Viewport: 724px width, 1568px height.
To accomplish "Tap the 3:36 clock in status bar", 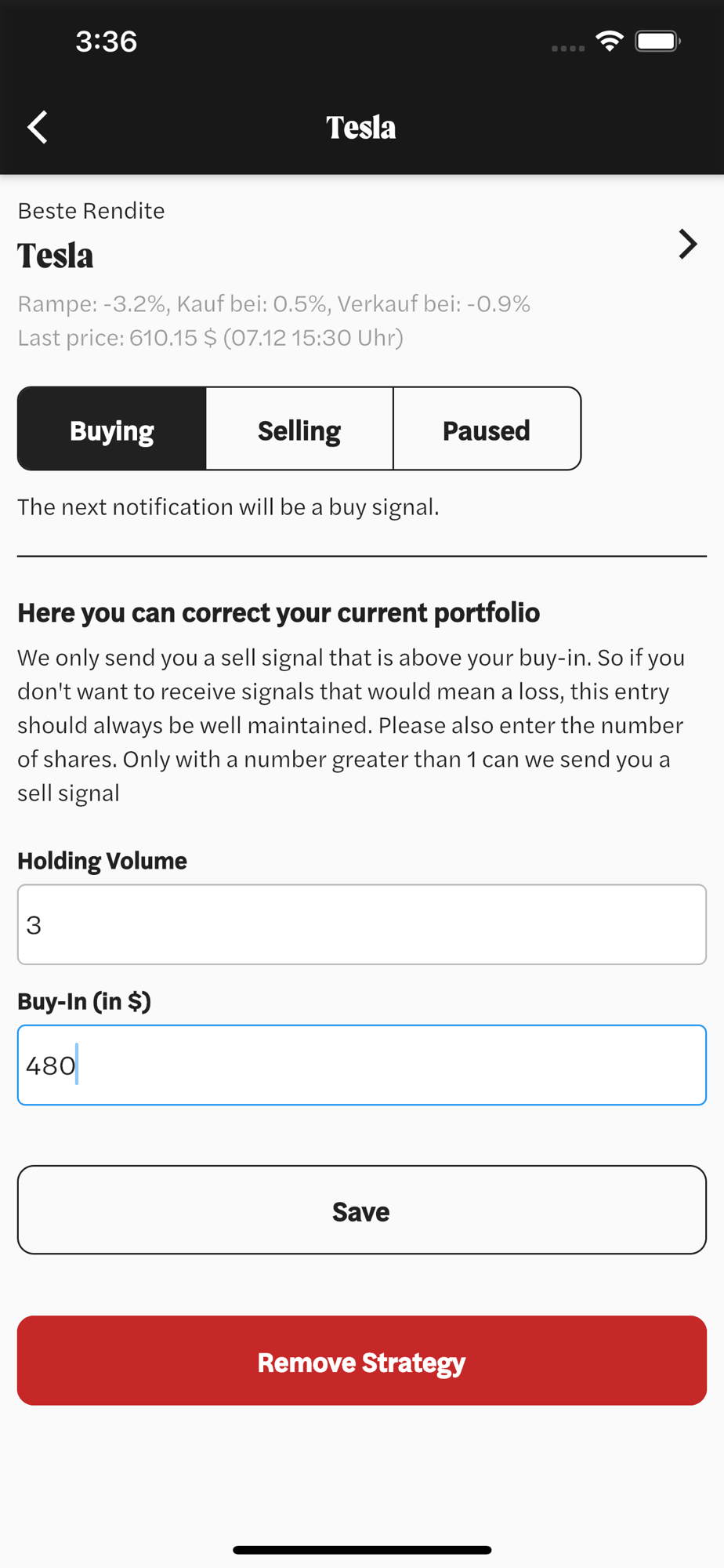I will (x=107, y=42).
